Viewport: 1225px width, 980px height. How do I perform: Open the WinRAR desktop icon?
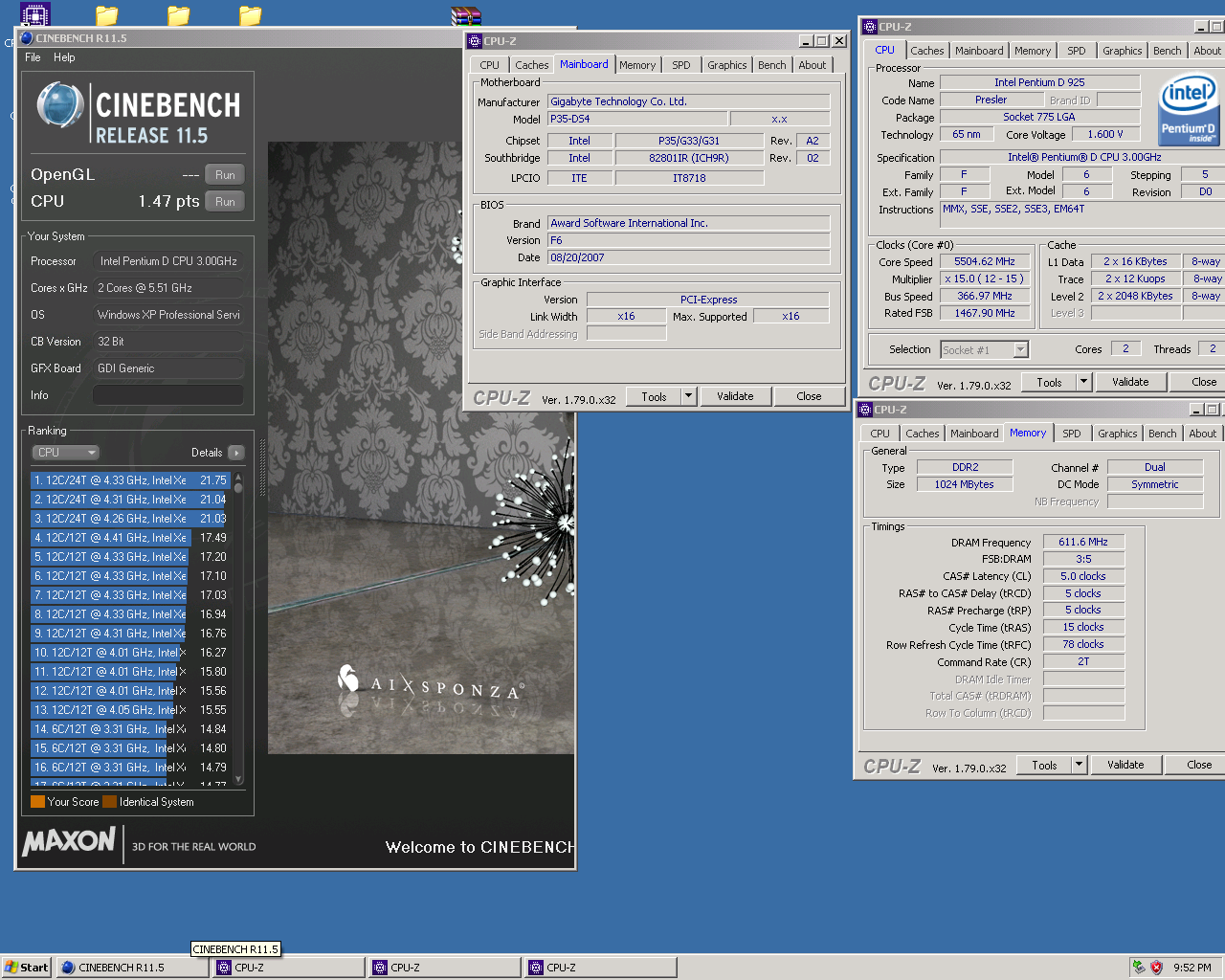[x=465, y=15]
